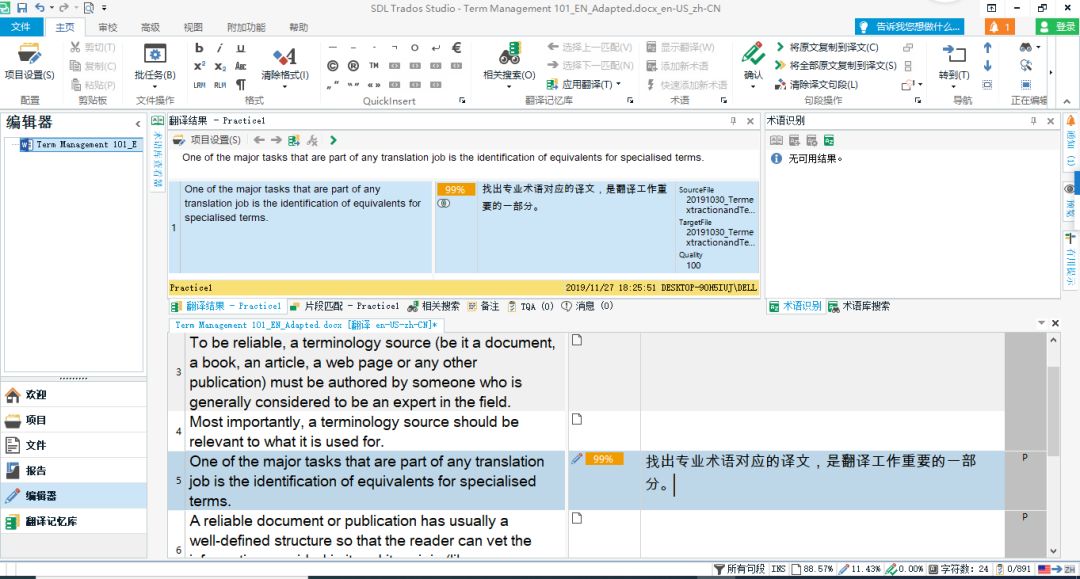Switch to the 审校 ribbon tab
Viewport: 1080px width, 579px height.
tap(106, 27)
